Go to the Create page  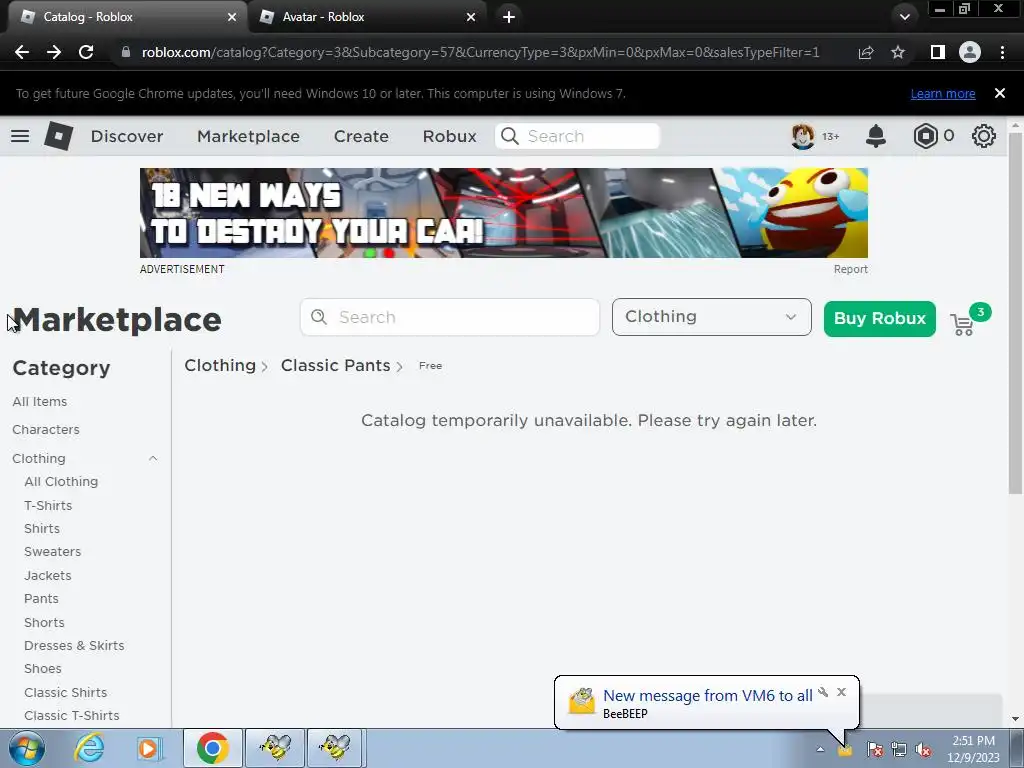[x=361, y=136]
